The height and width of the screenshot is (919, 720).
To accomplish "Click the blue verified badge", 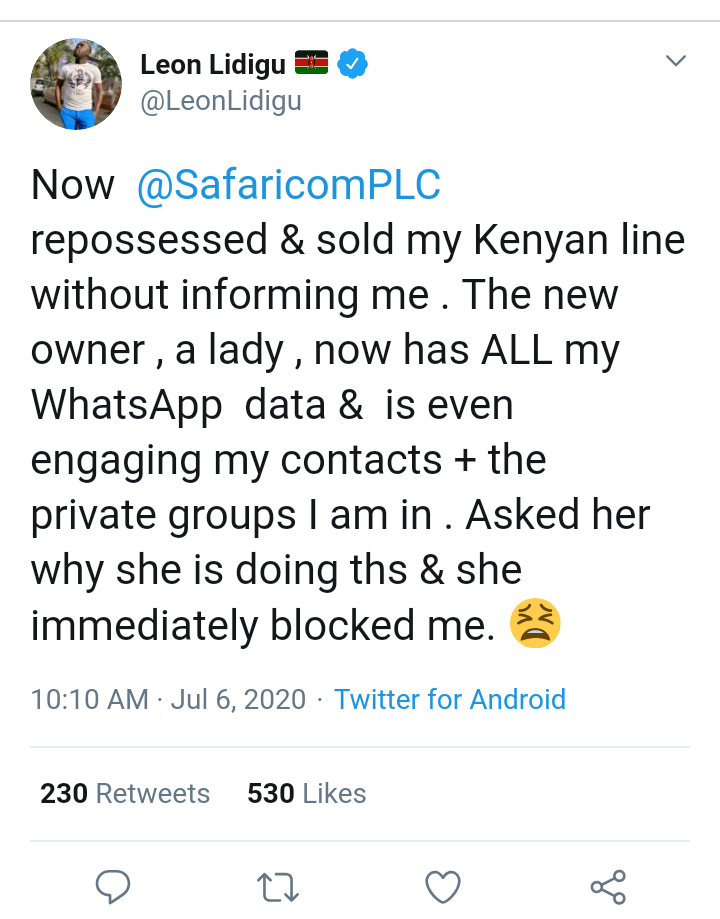I will (352, 65).
